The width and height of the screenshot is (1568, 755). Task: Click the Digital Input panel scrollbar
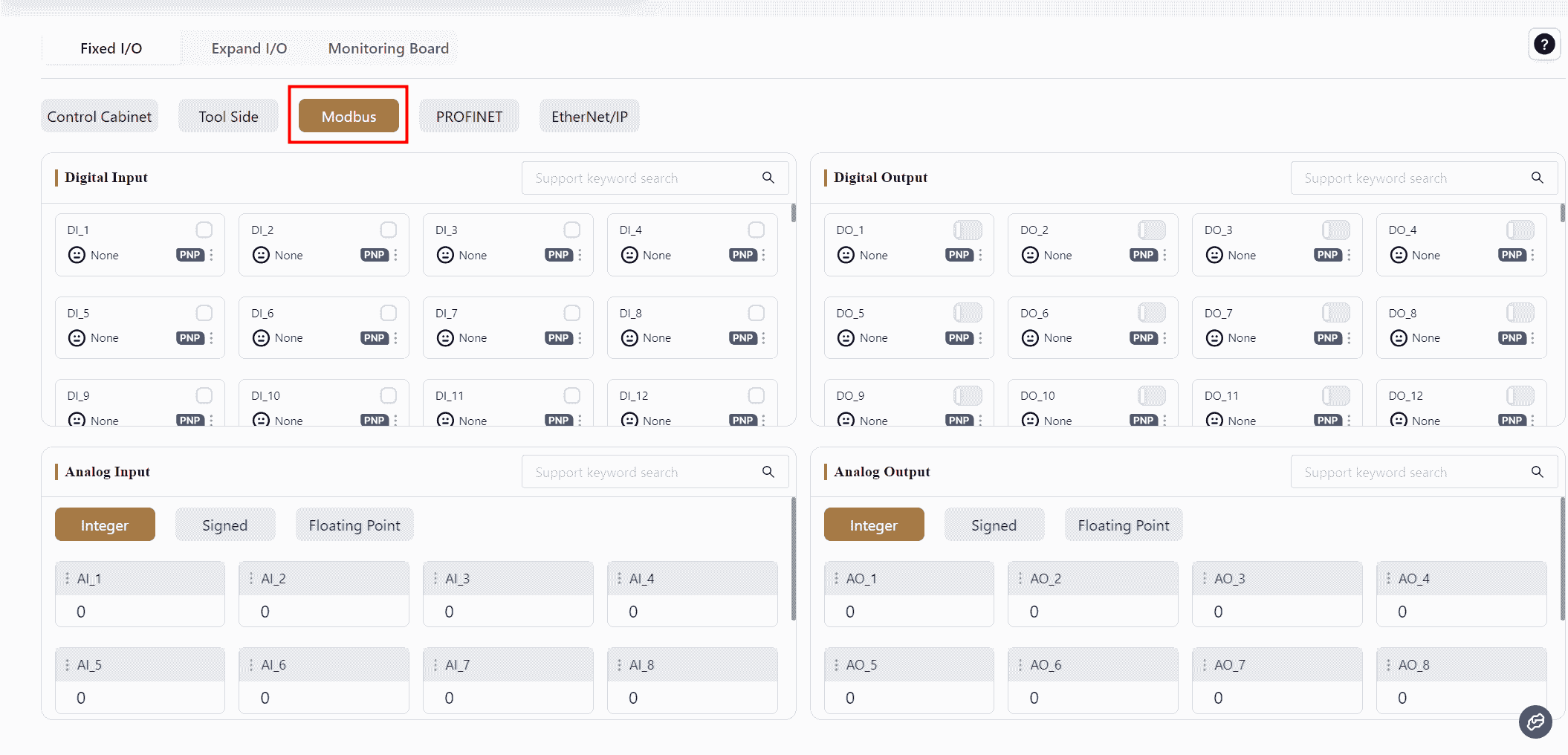793,213
